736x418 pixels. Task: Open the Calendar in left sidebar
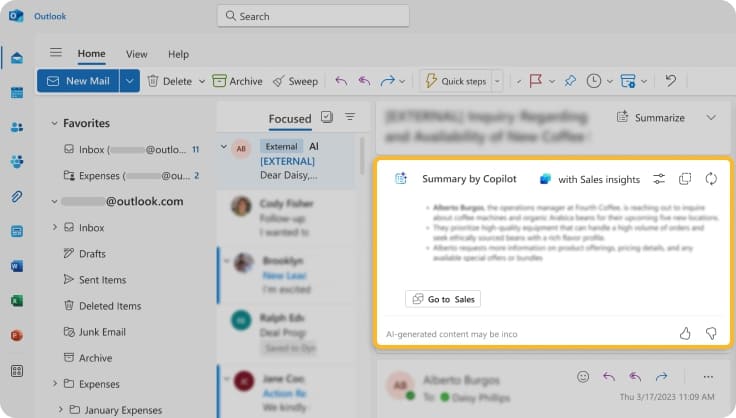click(x=17, y=92)
